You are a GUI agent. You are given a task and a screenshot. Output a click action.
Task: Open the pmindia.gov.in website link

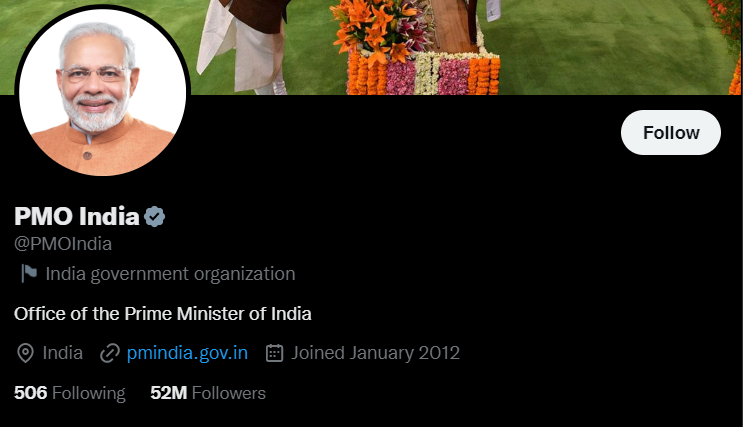[187, 353]
